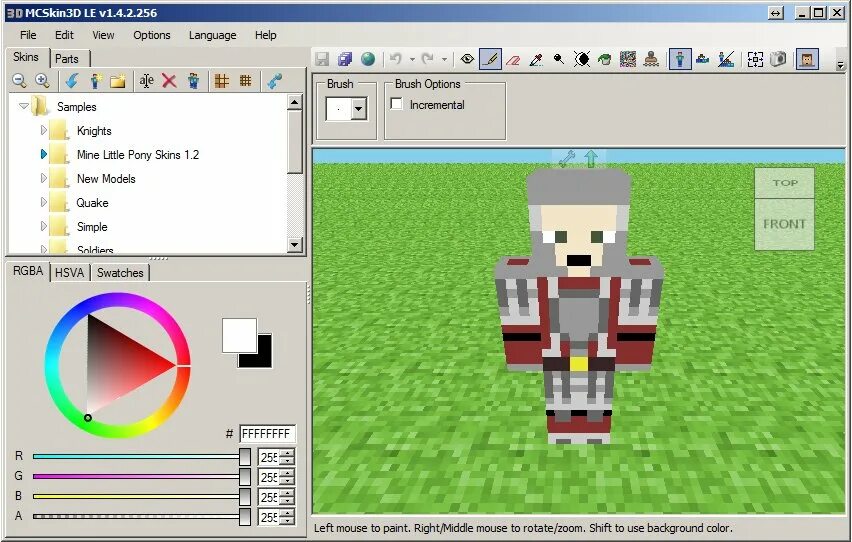The image size is (852, 542).
Task: Click the wrench icon above the model
Action: click(x=567, y=159)
